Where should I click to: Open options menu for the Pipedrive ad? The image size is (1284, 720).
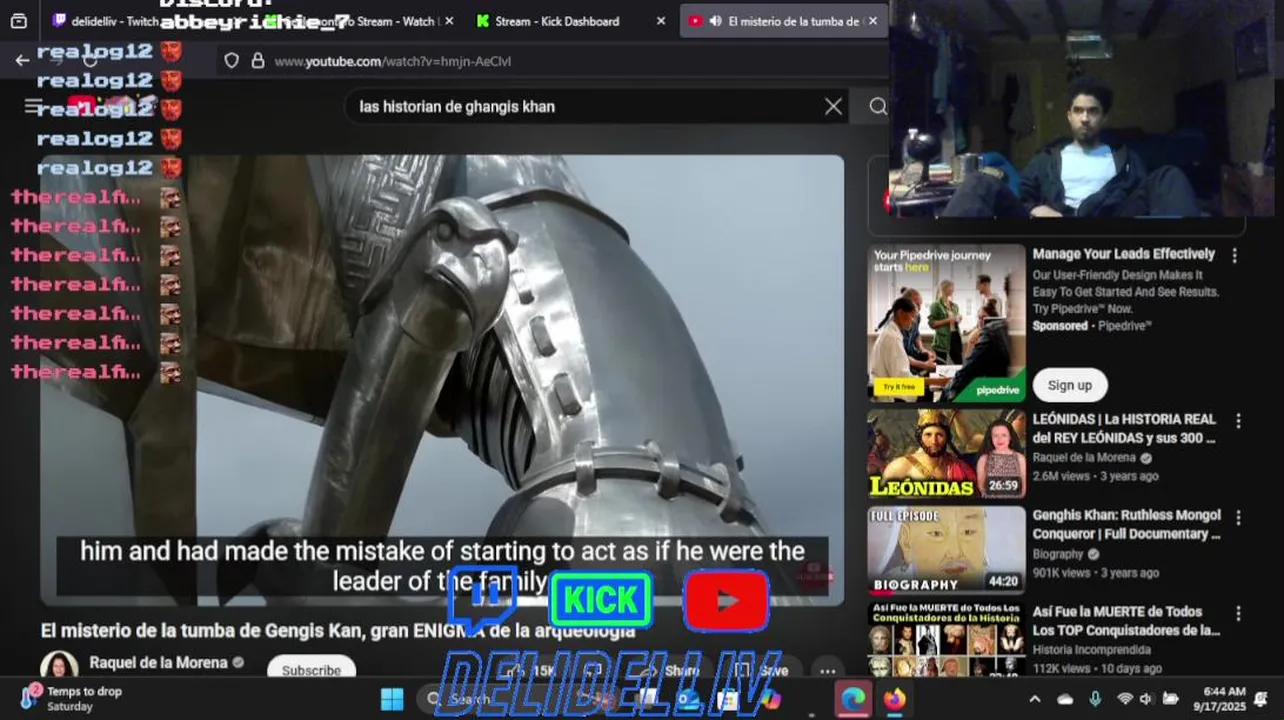(x=1234, y=256)
